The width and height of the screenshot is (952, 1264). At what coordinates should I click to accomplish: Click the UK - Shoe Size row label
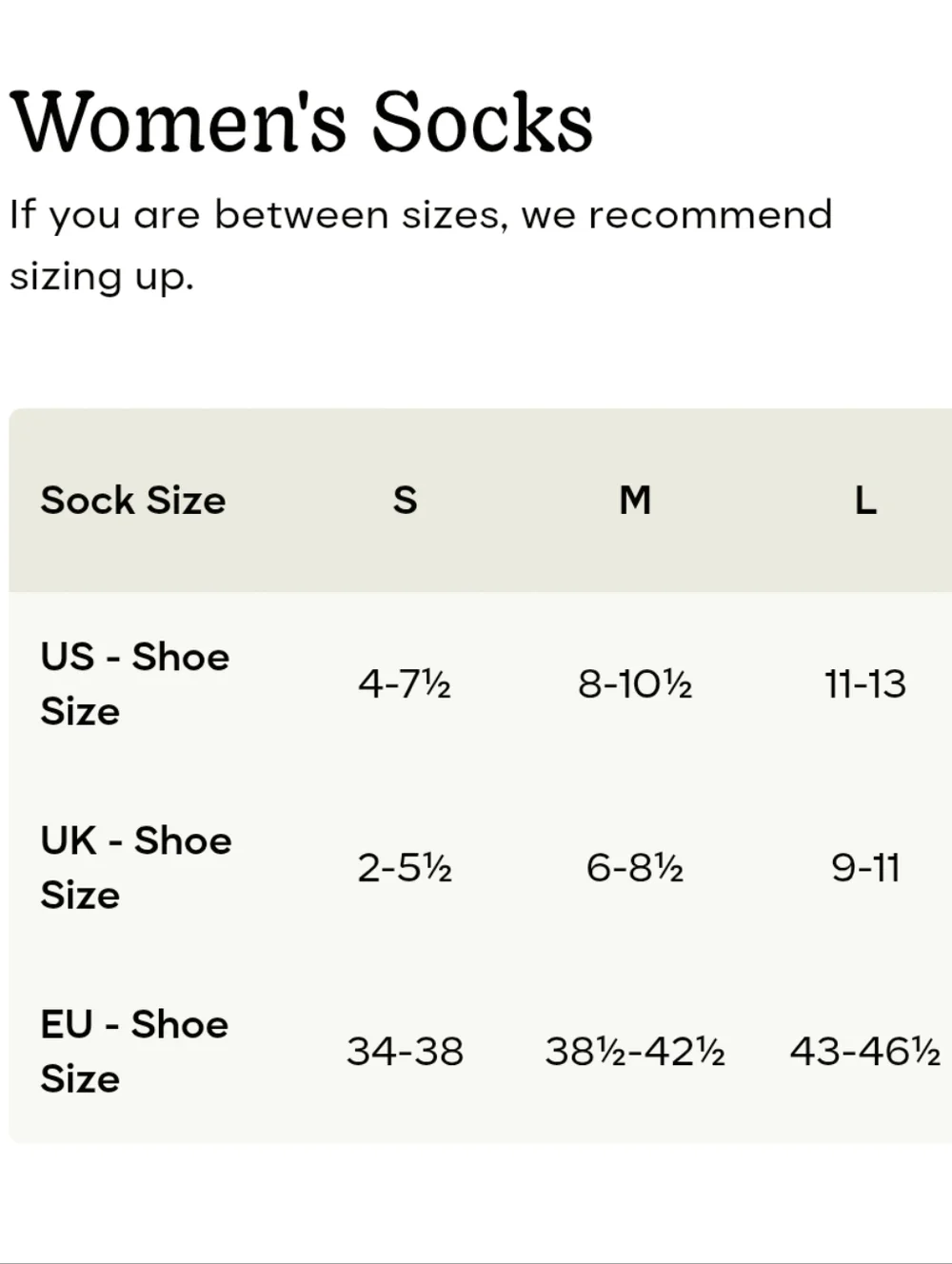[x=136, y=867]
